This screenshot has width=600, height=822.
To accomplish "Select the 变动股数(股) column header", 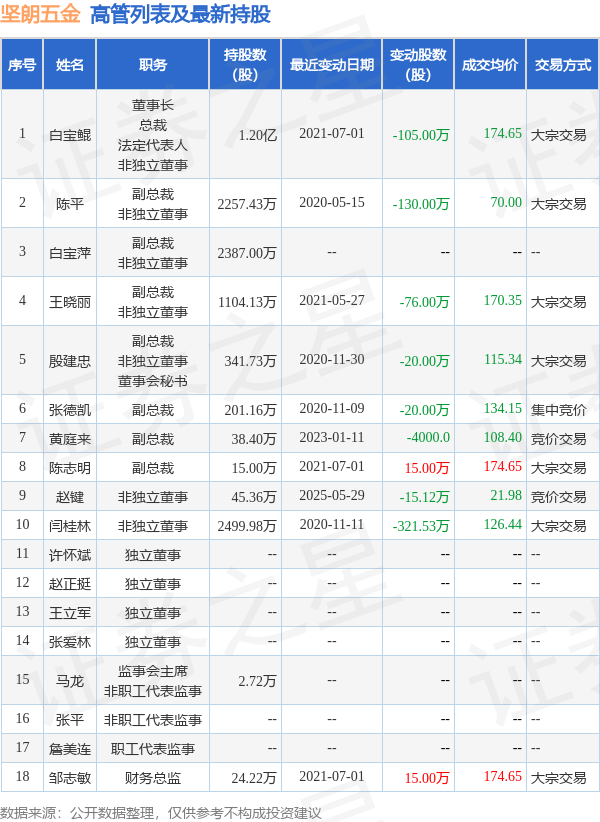I will tap(418, 64).
